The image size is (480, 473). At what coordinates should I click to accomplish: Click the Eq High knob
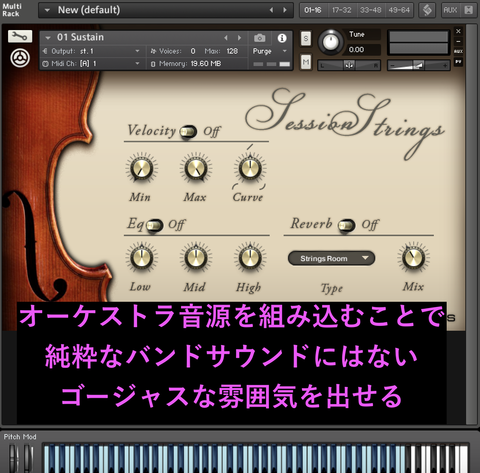249,258
